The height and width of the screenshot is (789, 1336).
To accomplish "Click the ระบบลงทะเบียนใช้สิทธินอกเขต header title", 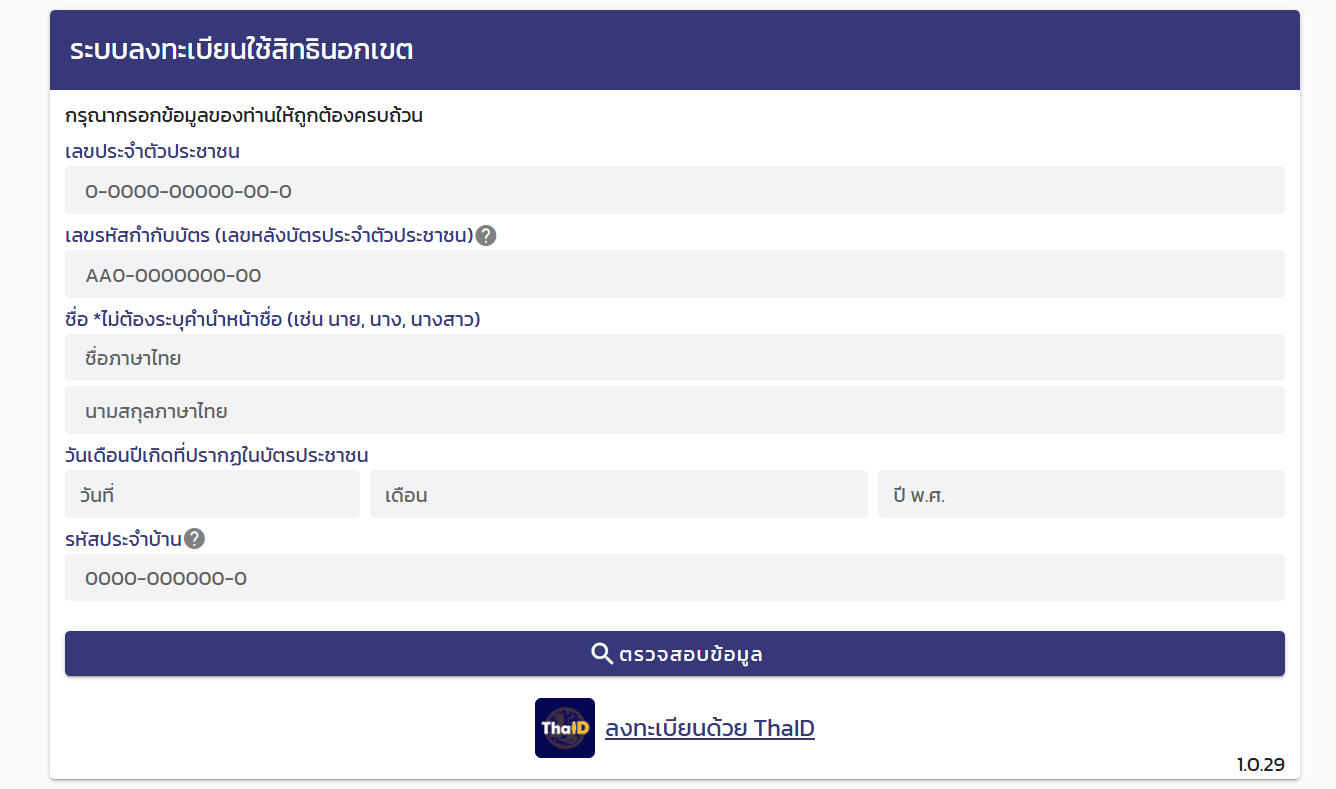I will point(241,50).
